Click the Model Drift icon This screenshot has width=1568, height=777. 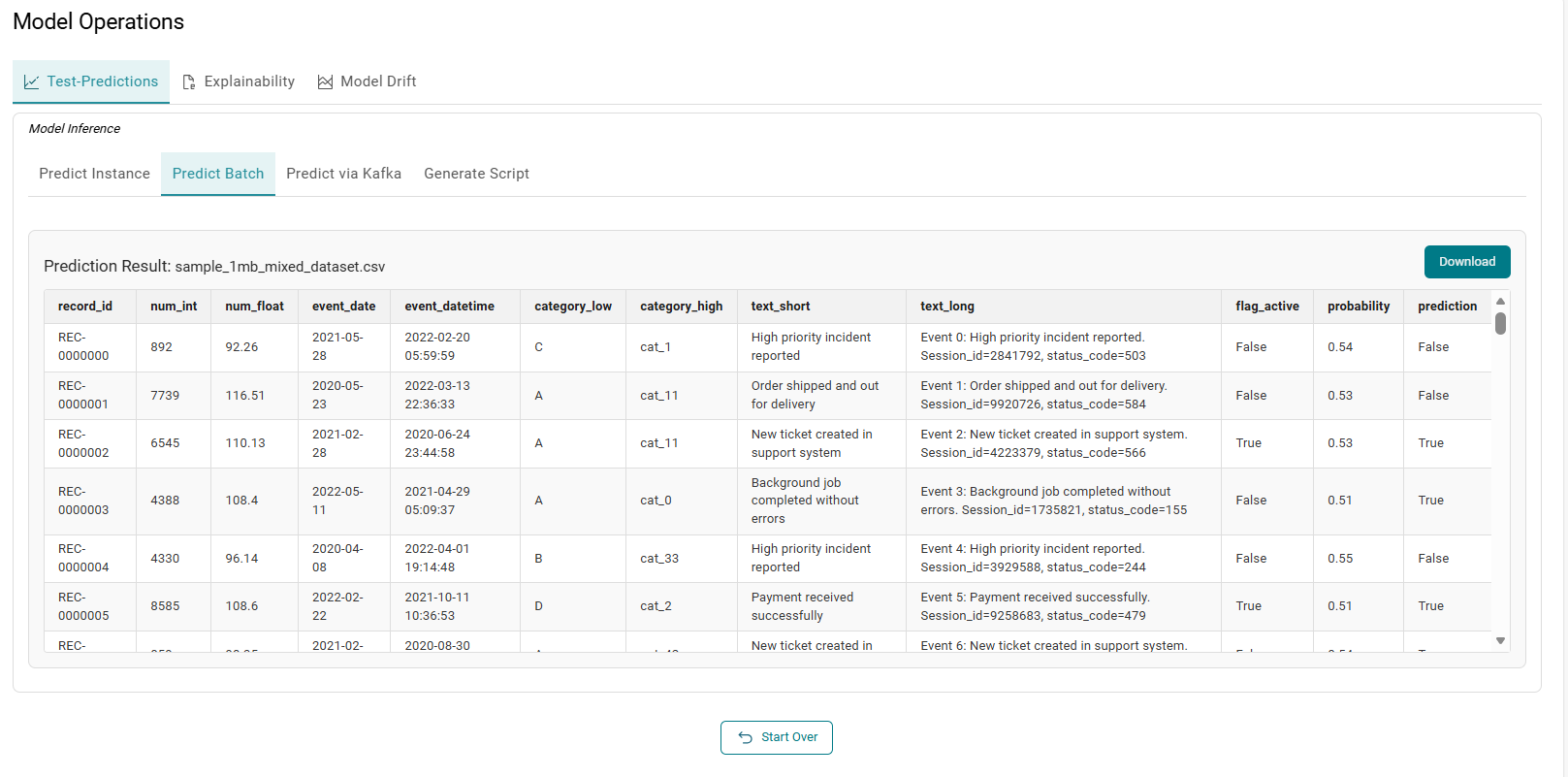pos(325,82)
